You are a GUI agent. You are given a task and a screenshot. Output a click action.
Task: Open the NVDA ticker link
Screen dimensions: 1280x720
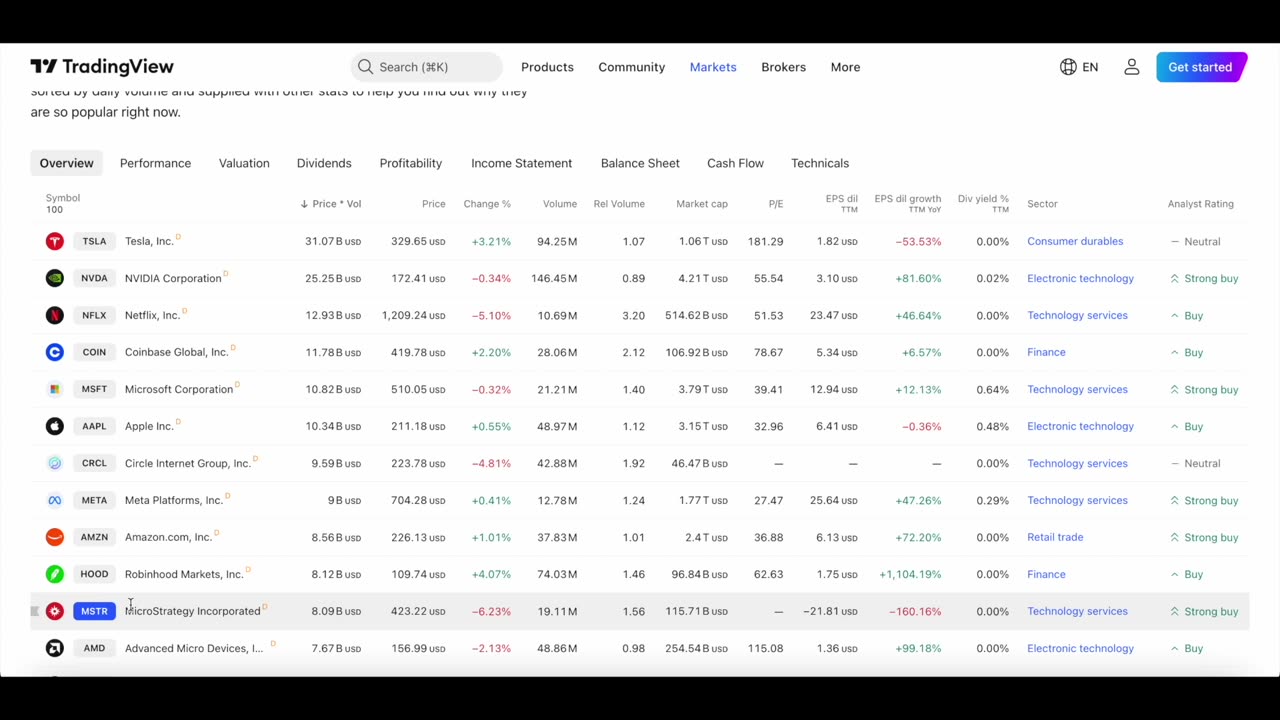click(x=94, y=278)
